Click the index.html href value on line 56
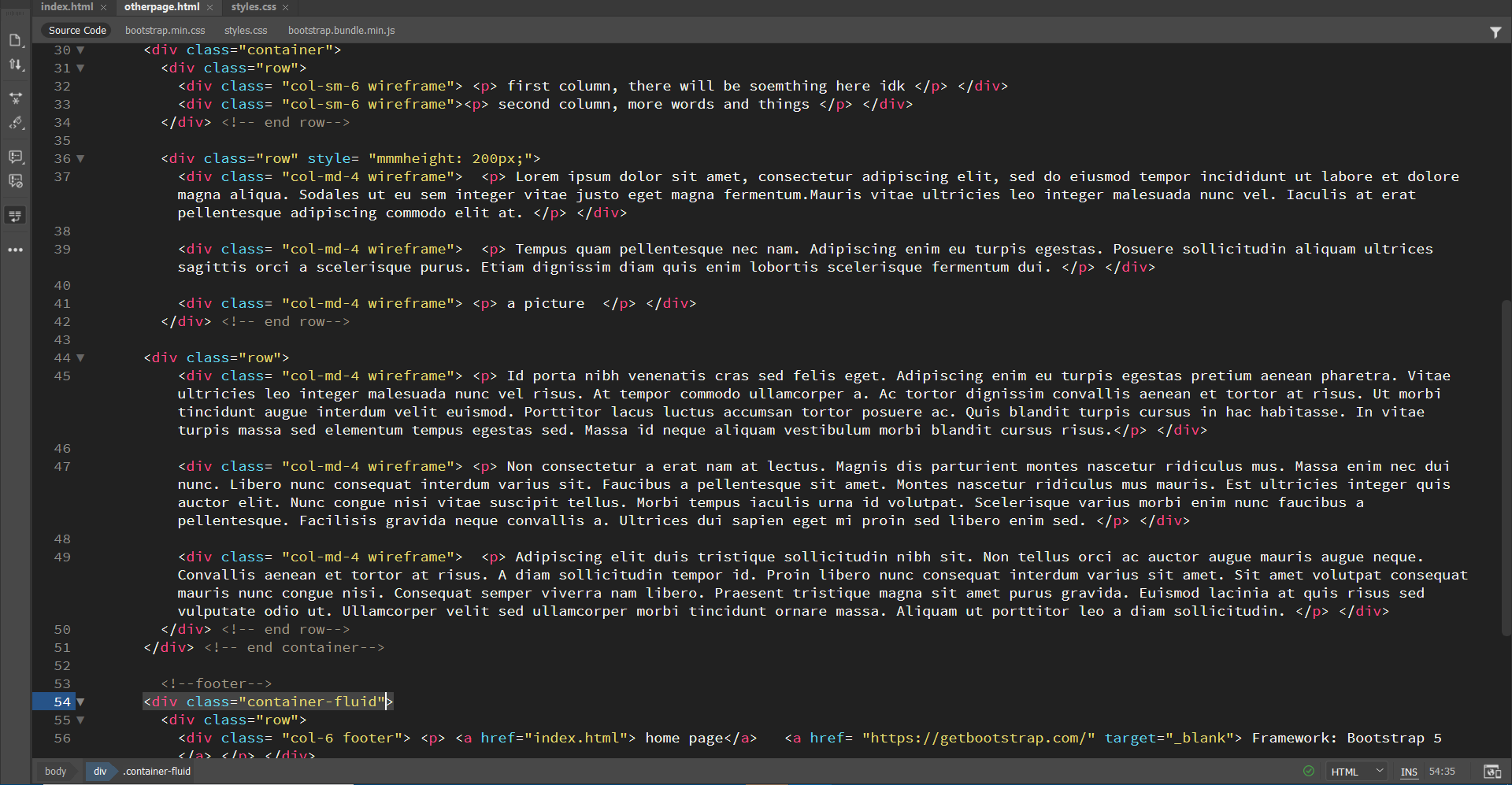1512x785 pixels. click(x=580, y=739)
